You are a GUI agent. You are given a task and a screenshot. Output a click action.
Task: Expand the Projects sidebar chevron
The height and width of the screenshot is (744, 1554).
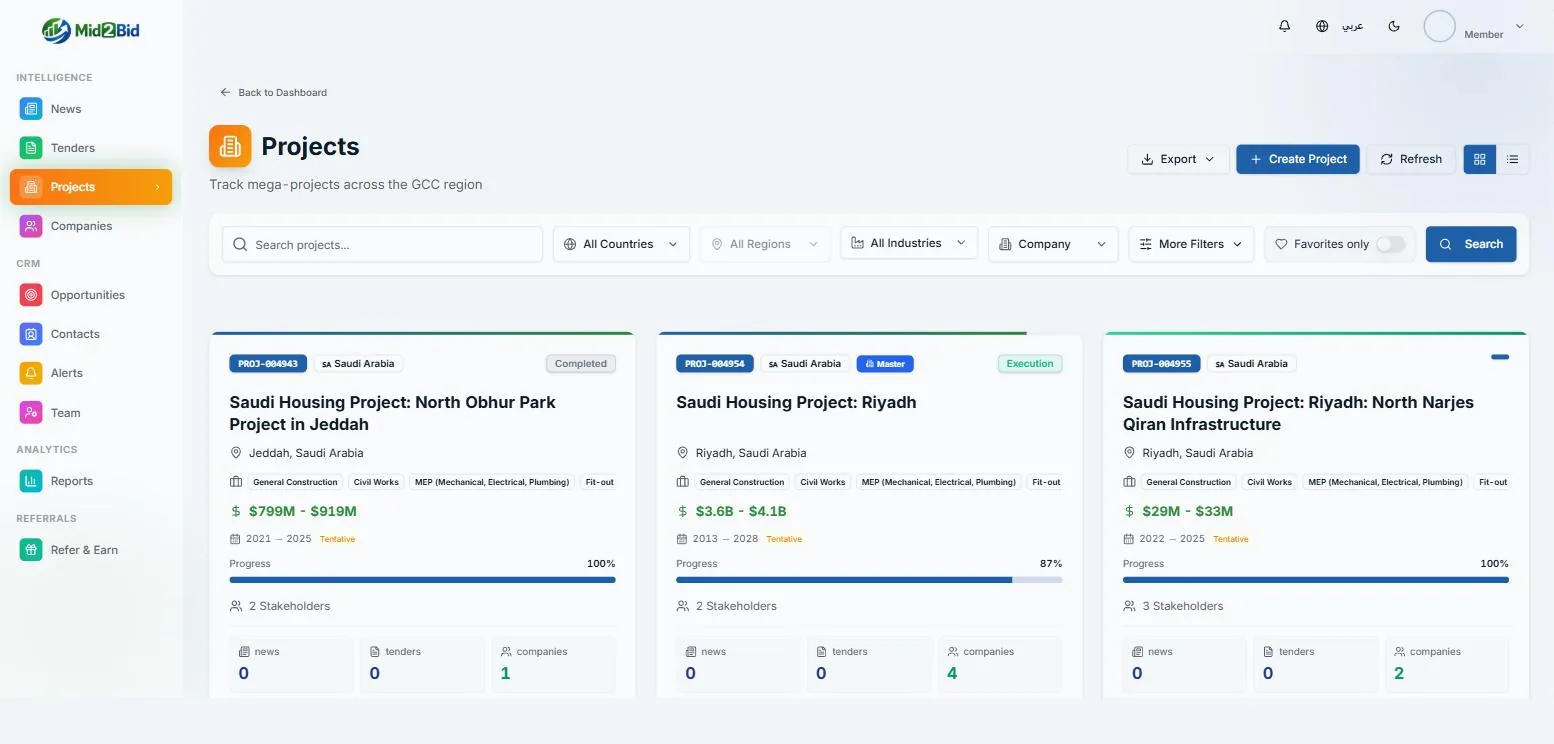click(157, 187)
